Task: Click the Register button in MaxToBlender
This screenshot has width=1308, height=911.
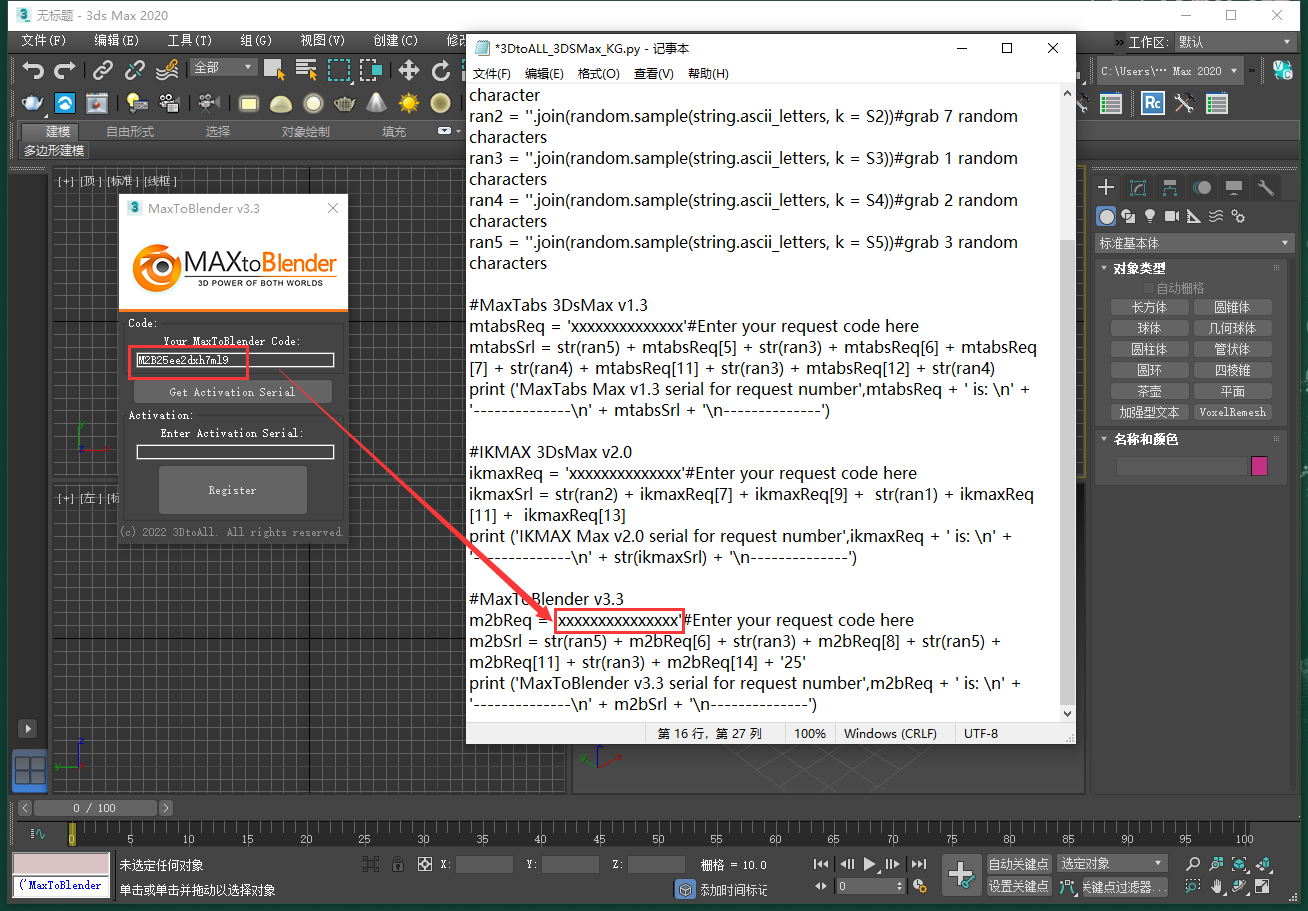Action: pyautogui.click(x=232, y=490)
